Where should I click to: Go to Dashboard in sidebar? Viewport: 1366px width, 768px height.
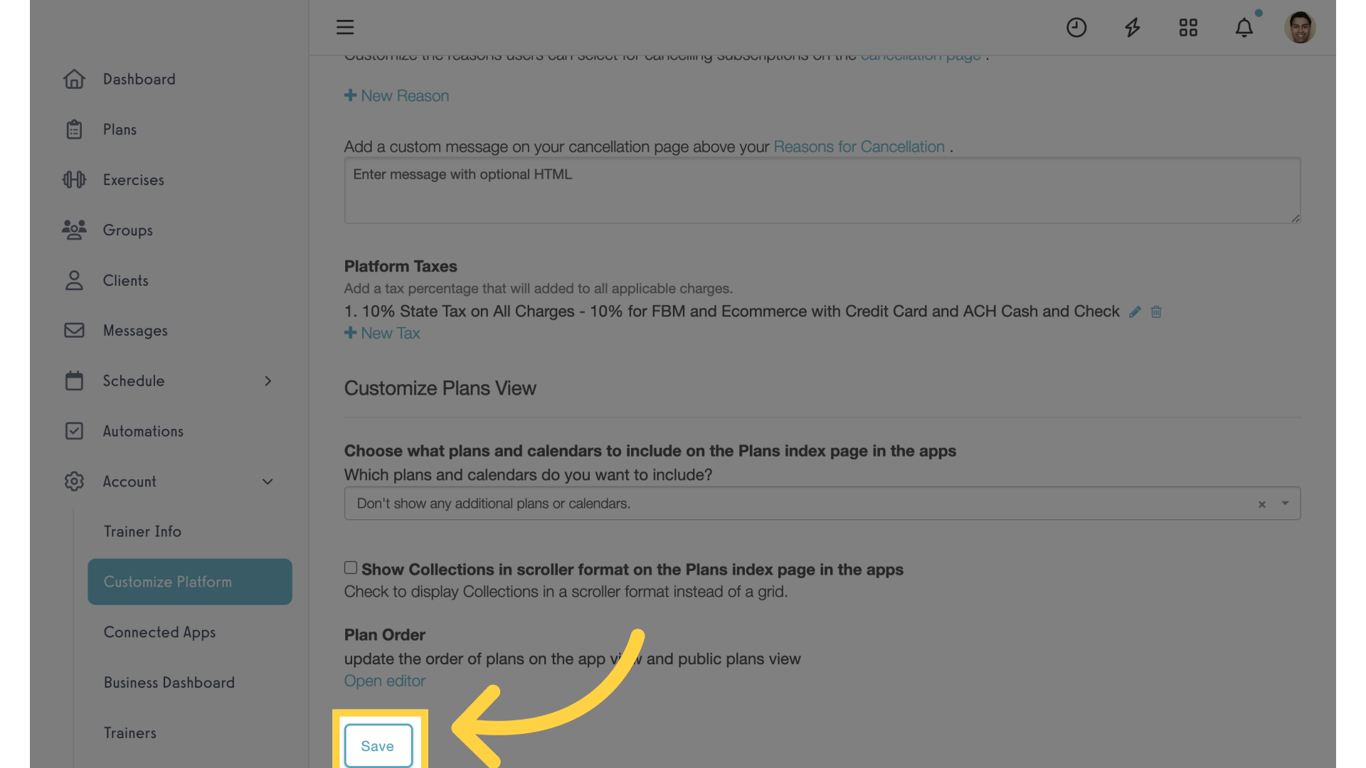tap(139, 79)
